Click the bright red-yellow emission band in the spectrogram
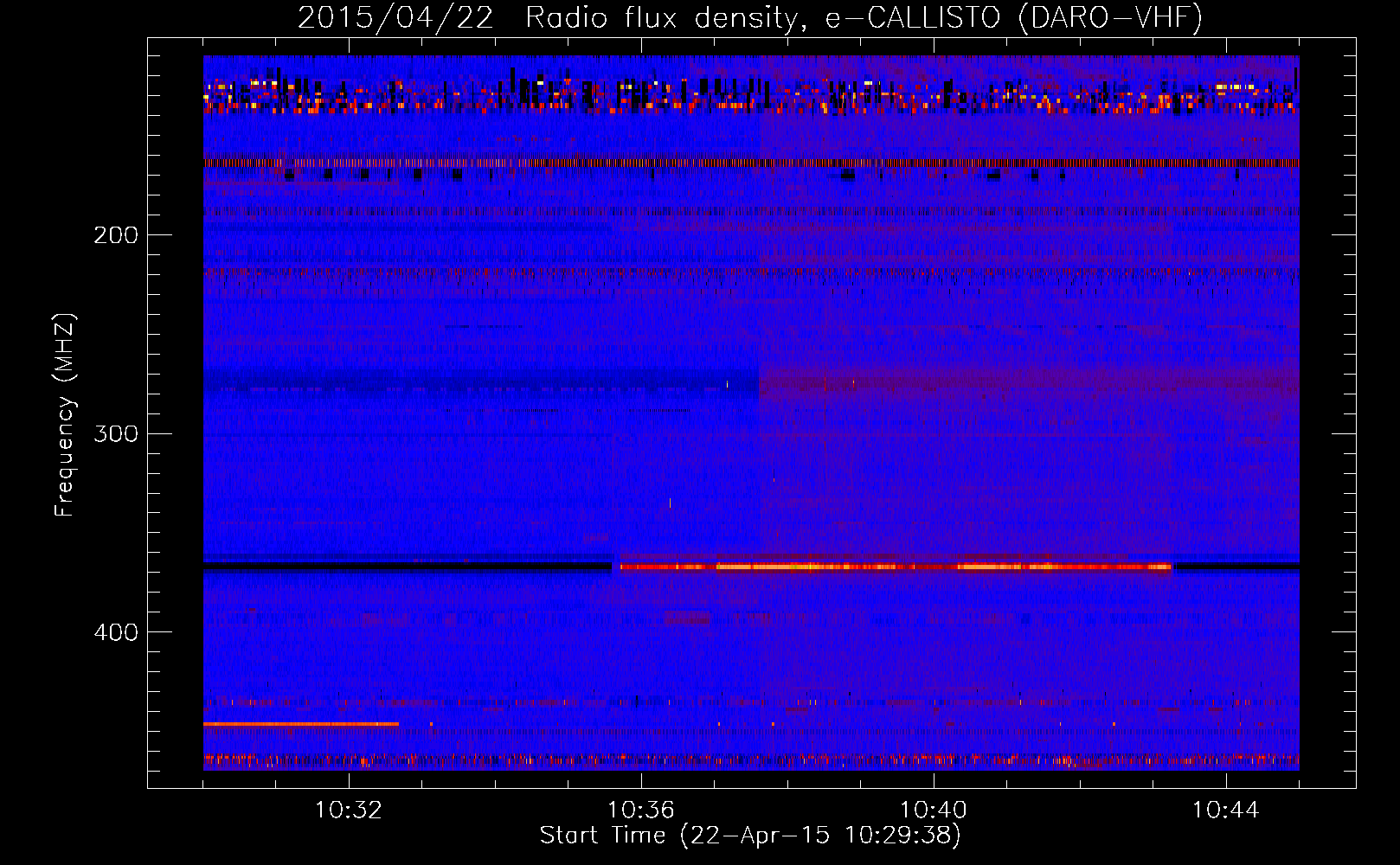Image resolution: width=1400 pixels, height=865 pixels. point(896,567)
